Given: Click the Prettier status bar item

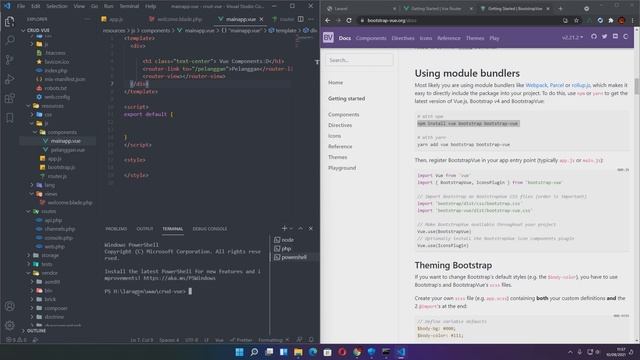Looking at the screenshot, I should point(241,340).
